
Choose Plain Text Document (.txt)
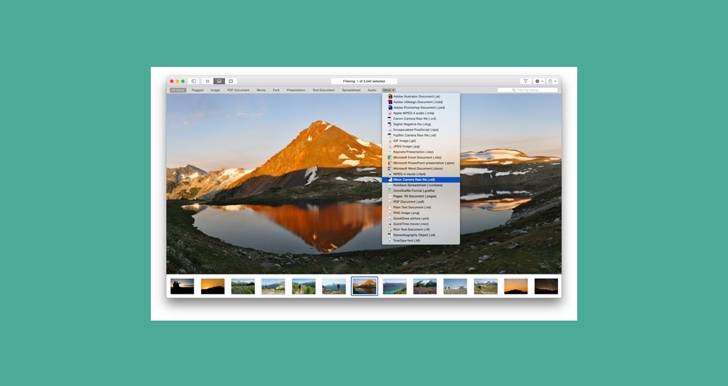[x=421, y=208]
